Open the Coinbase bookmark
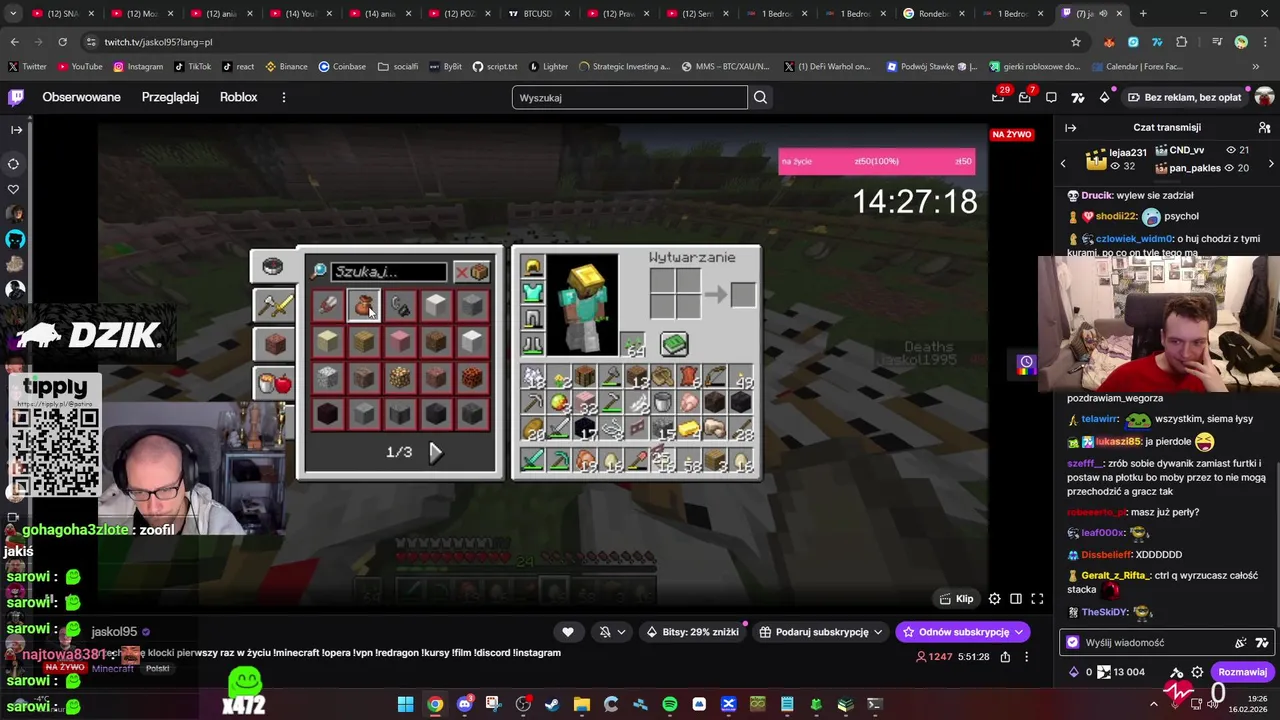The height and width of the screenshot is (720, 1280). tap(342, 67)
